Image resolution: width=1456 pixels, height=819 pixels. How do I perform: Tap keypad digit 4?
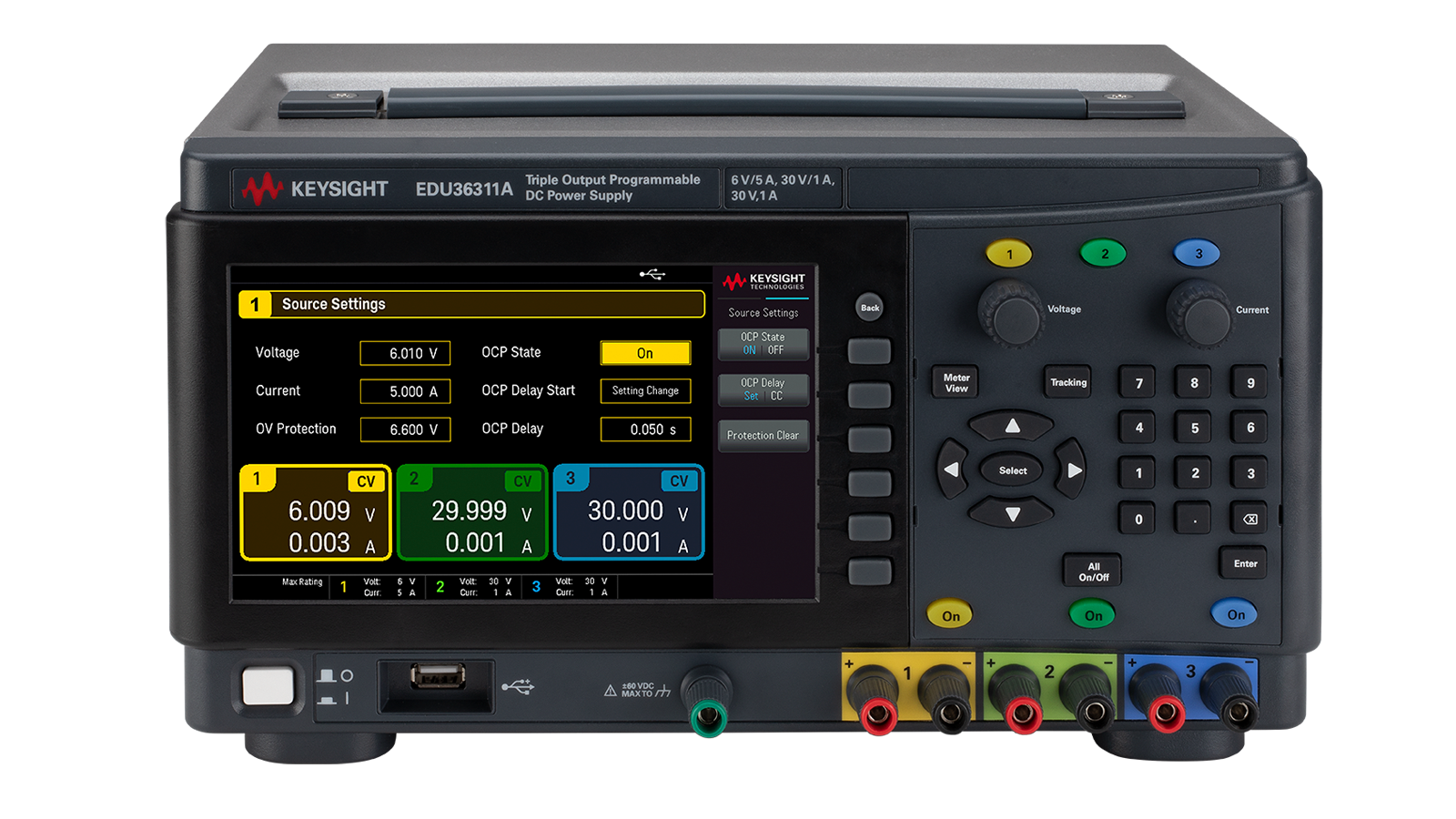1138,428
